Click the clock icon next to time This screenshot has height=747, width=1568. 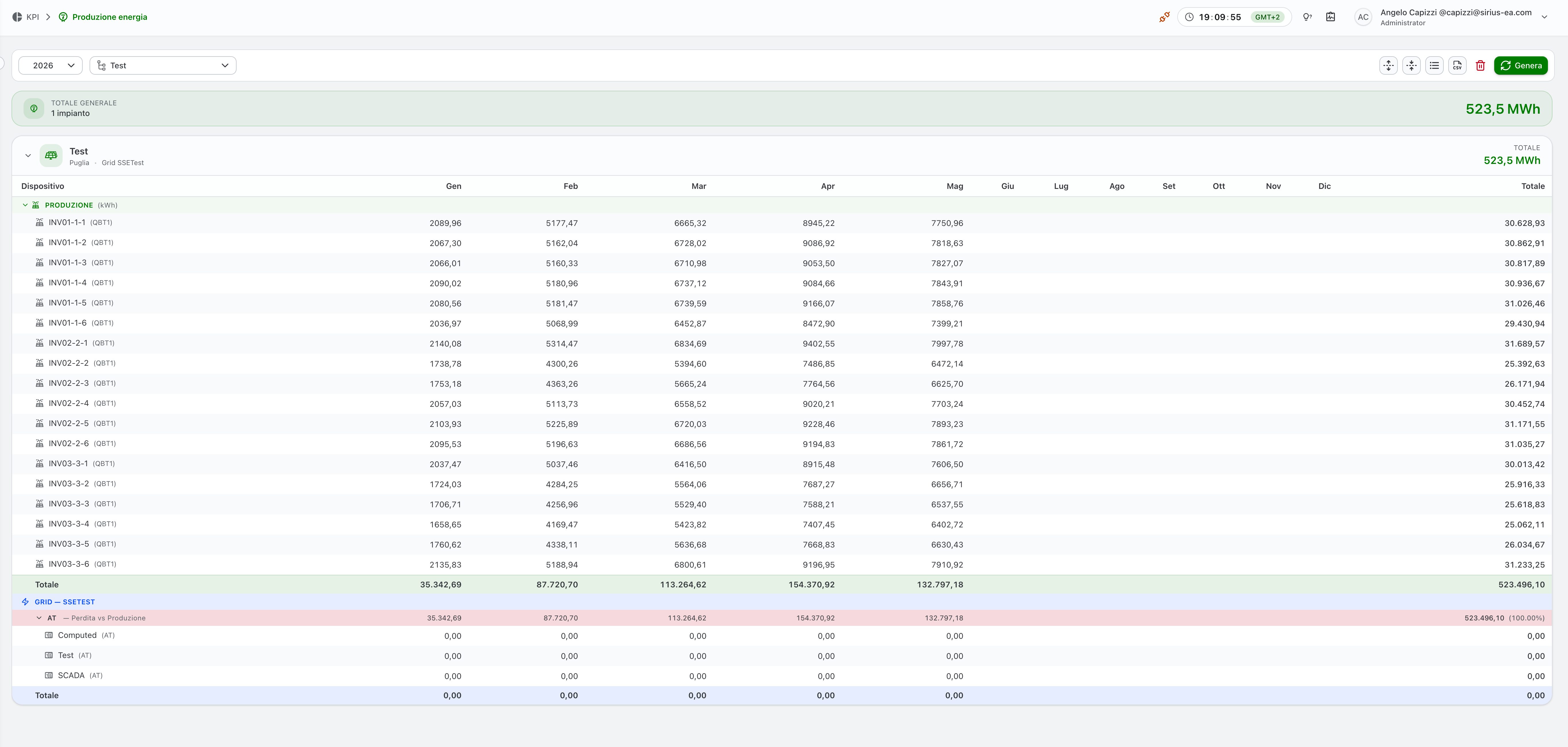[1189, 17]
